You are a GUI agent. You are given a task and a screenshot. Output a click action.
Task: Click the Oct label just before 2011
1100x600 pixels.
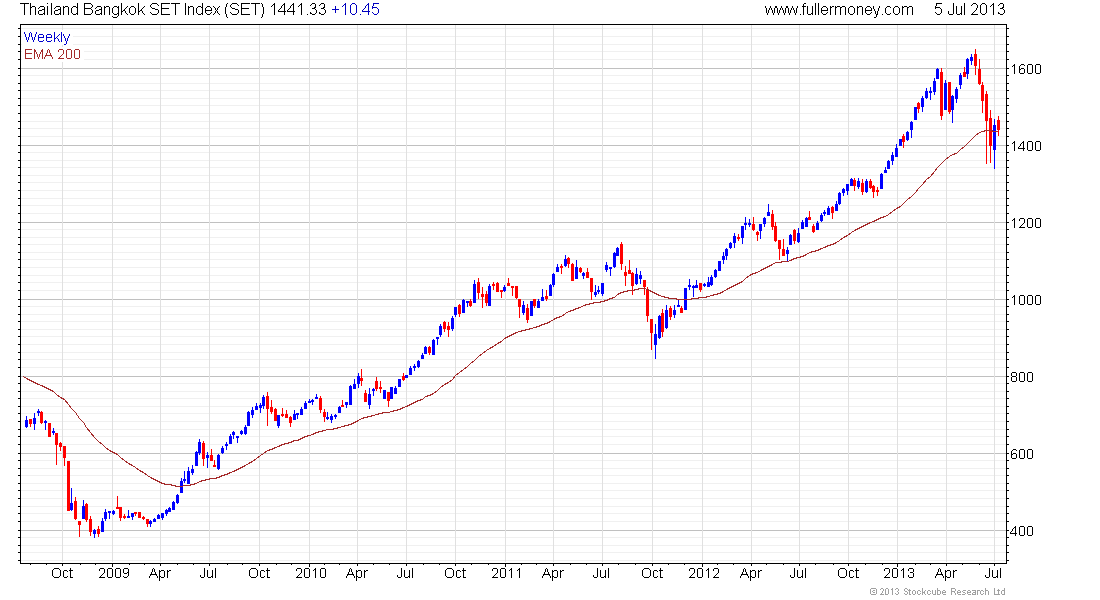(x=455, y=573)
